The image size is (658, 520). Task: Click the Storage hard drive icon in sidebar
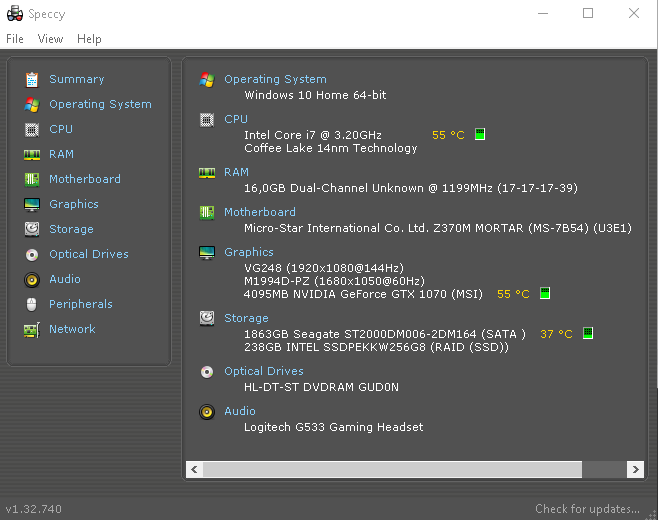coord(32,229)
